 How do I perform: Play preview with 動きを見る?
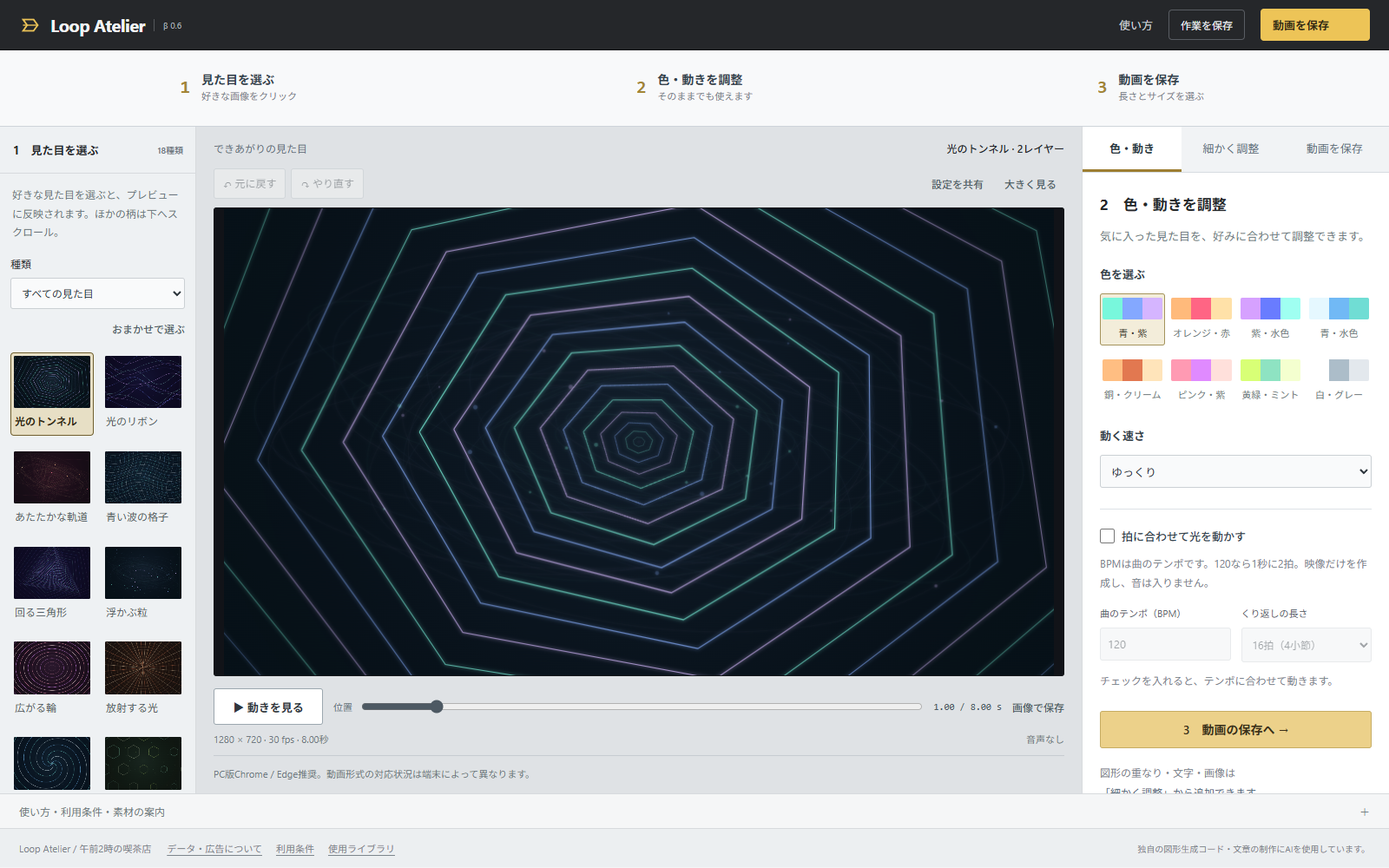tap(268, 707)
